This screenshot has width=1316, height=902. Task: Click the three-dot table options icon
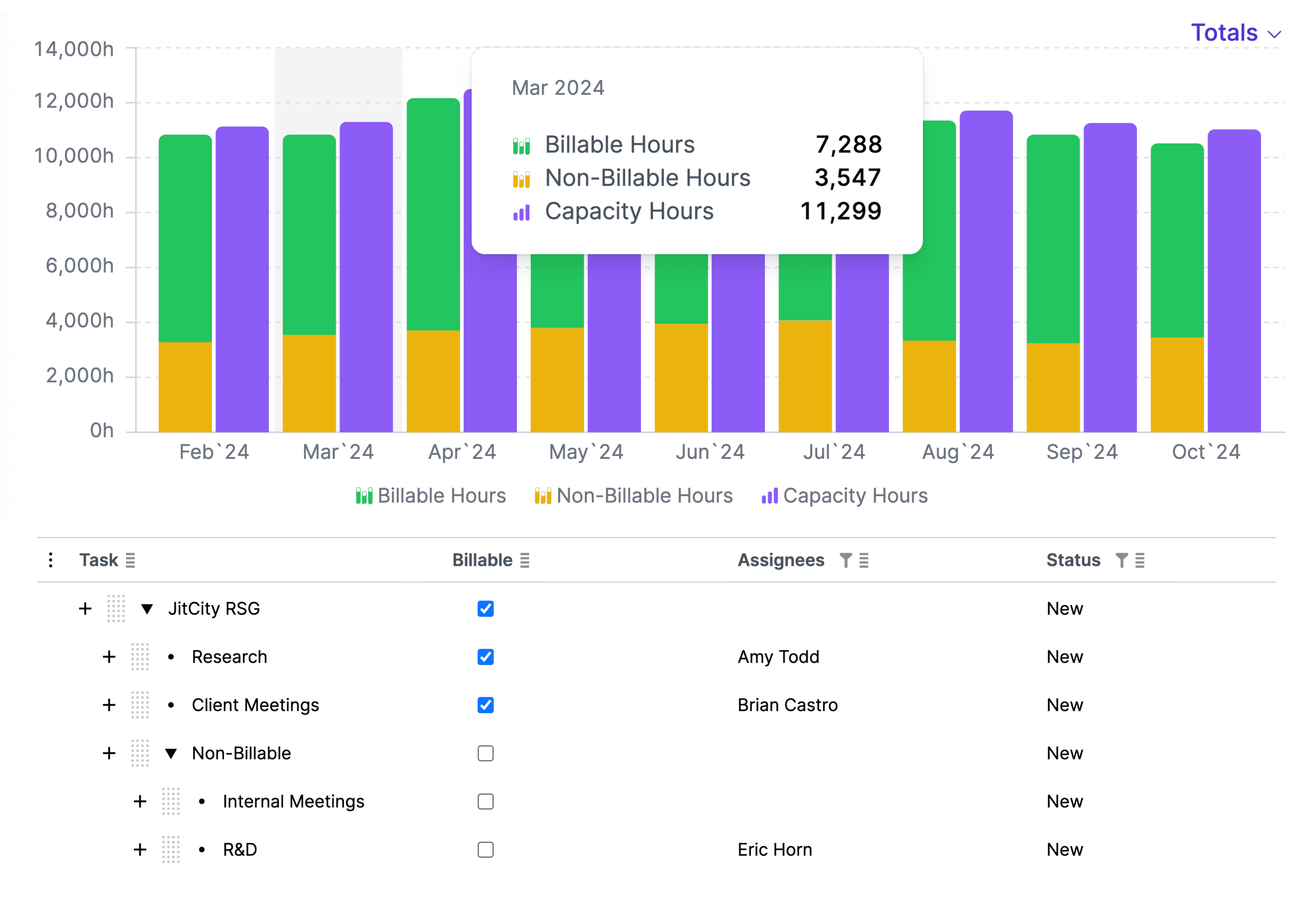(51, 560)
